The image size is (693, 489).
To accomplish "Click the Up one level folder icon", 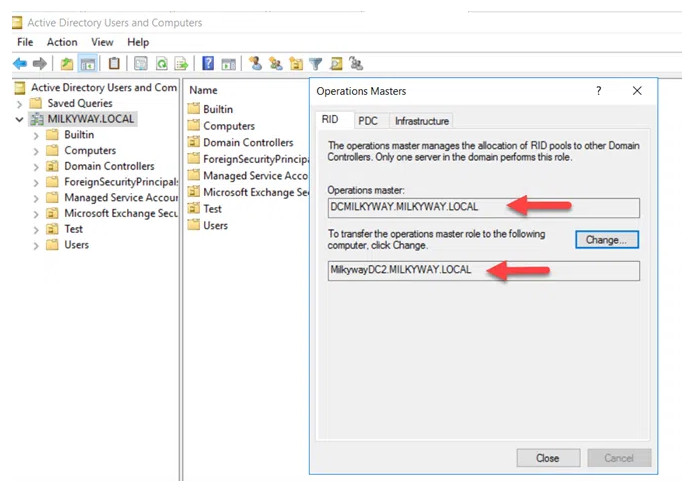I will click(67, 63).
